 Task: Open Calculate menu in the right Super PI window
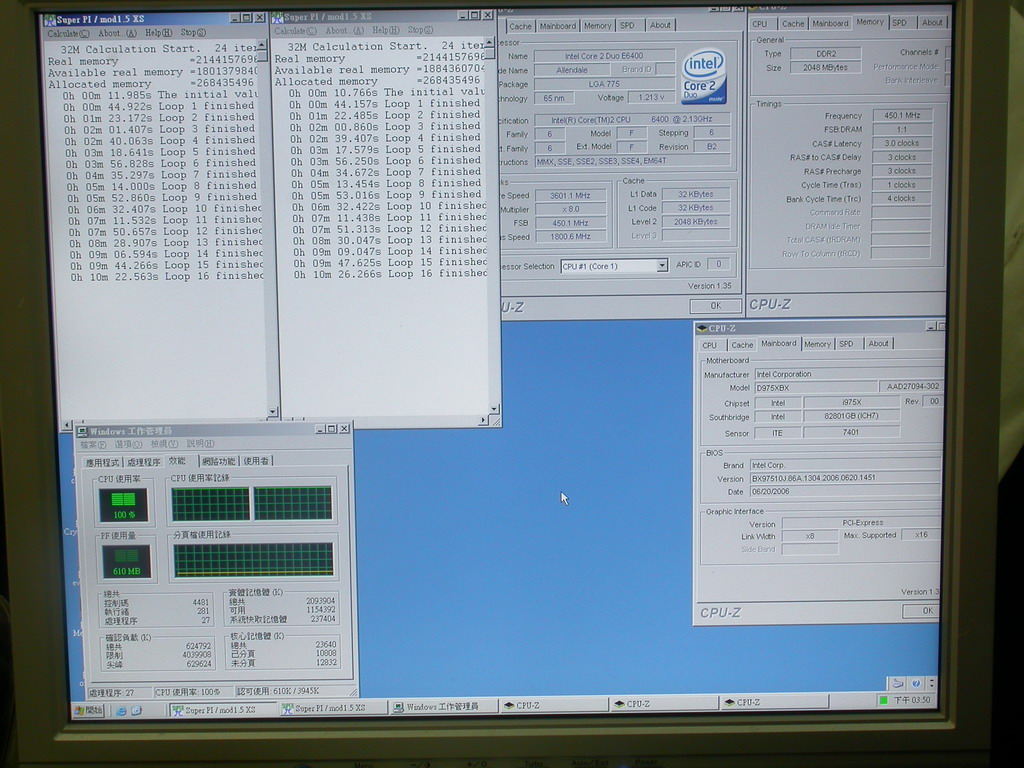click(295, 31)
